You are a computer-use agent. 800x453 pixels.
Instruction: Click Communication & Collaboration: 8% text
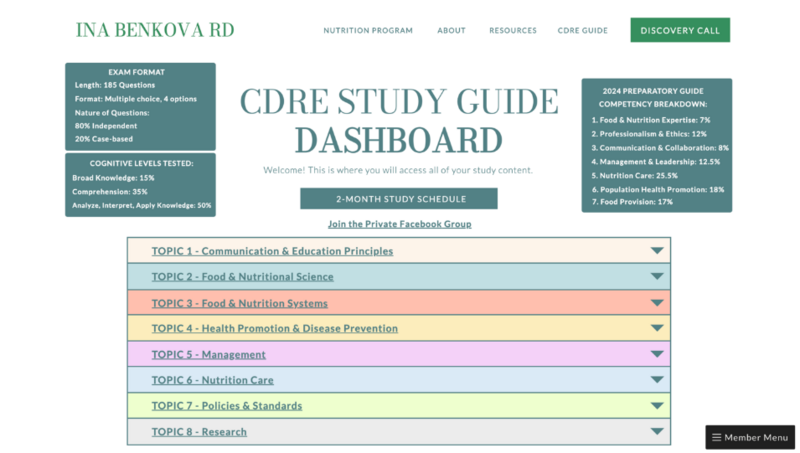[x=660, y=147]
